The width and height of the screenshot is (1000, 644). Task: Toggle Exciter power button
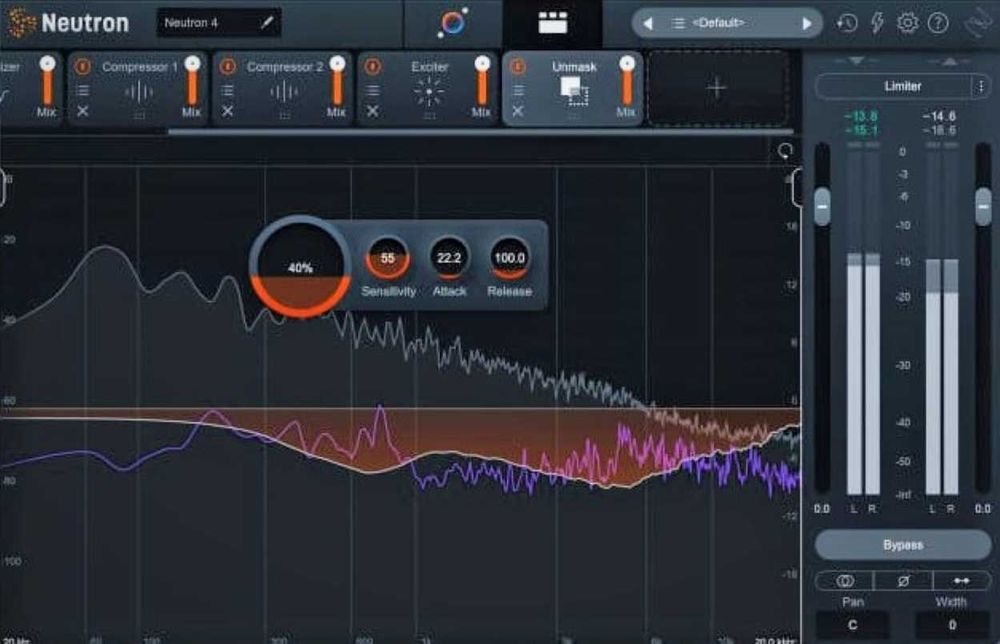coord(373,66)
